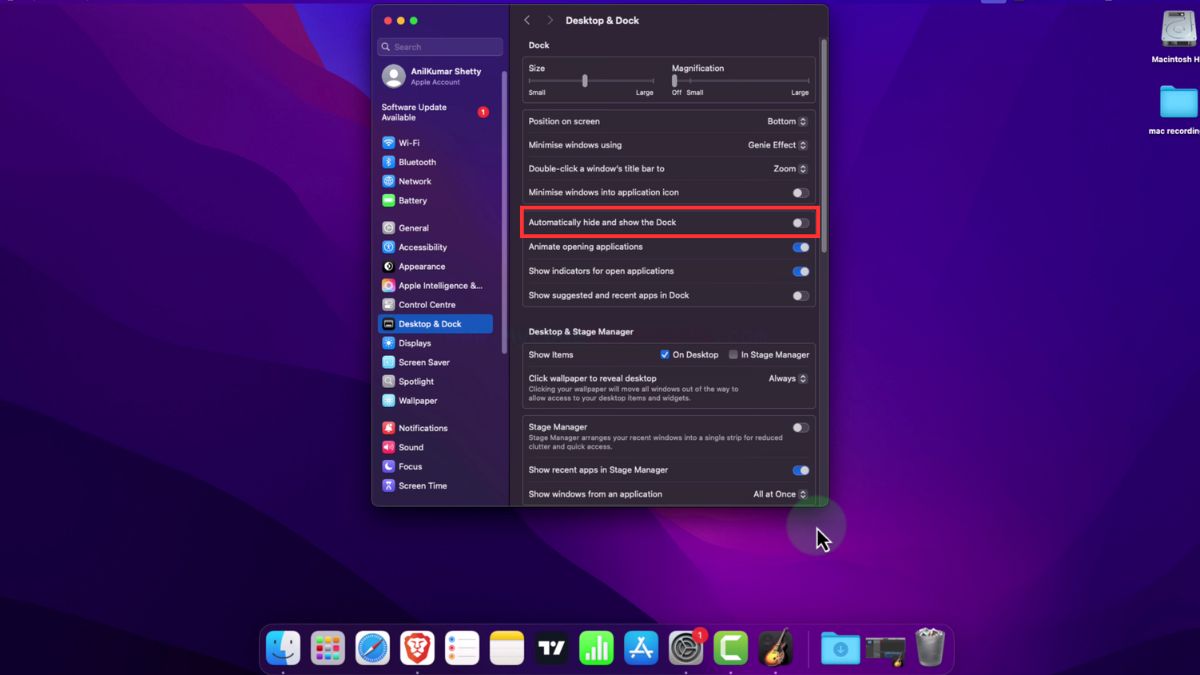Uncheck Show Items On Desktop checkbox
Image resolution: width=1200 pixels, height=675 pixels.
pos(665,355)
